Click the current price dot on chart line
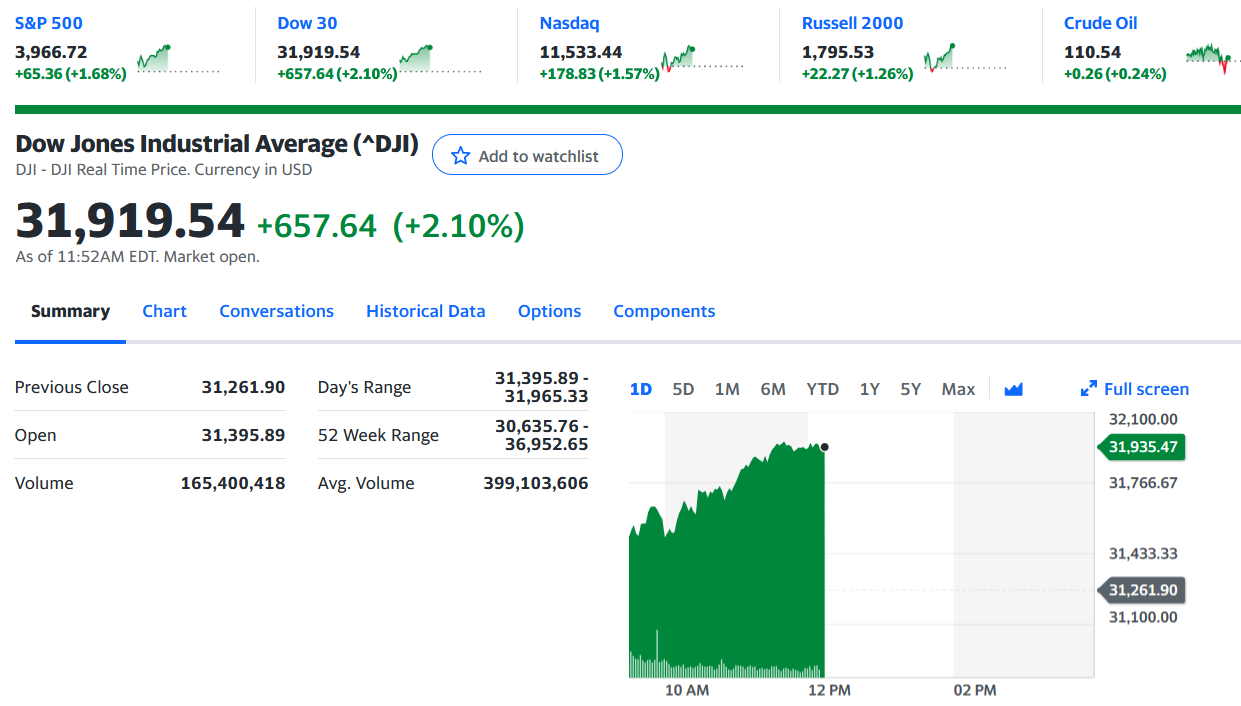The width and height of the screenshot is (1241, 706). (x=824, y=447)
